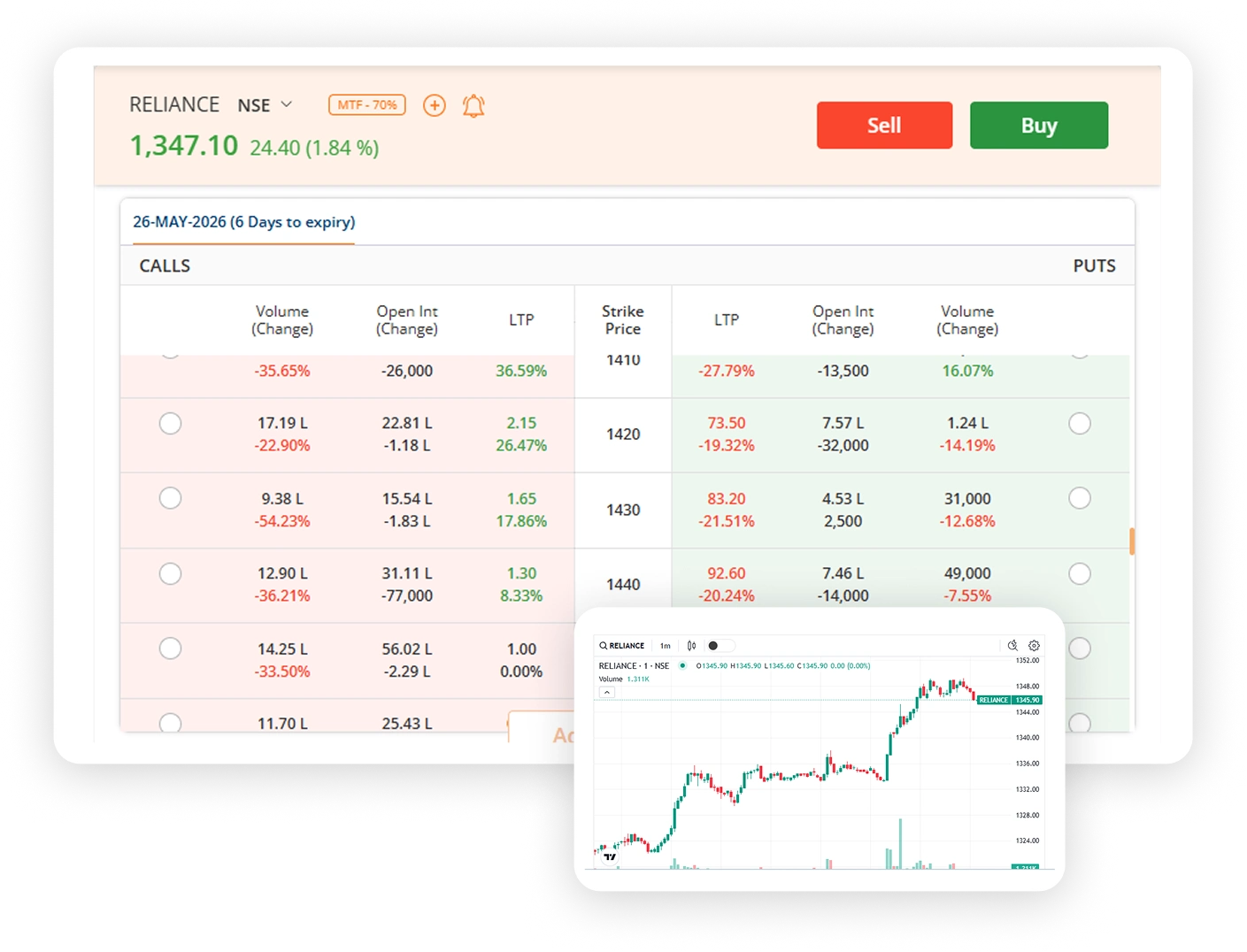
Task: Toggle the switch in chart toolbar
Action: 720,646
